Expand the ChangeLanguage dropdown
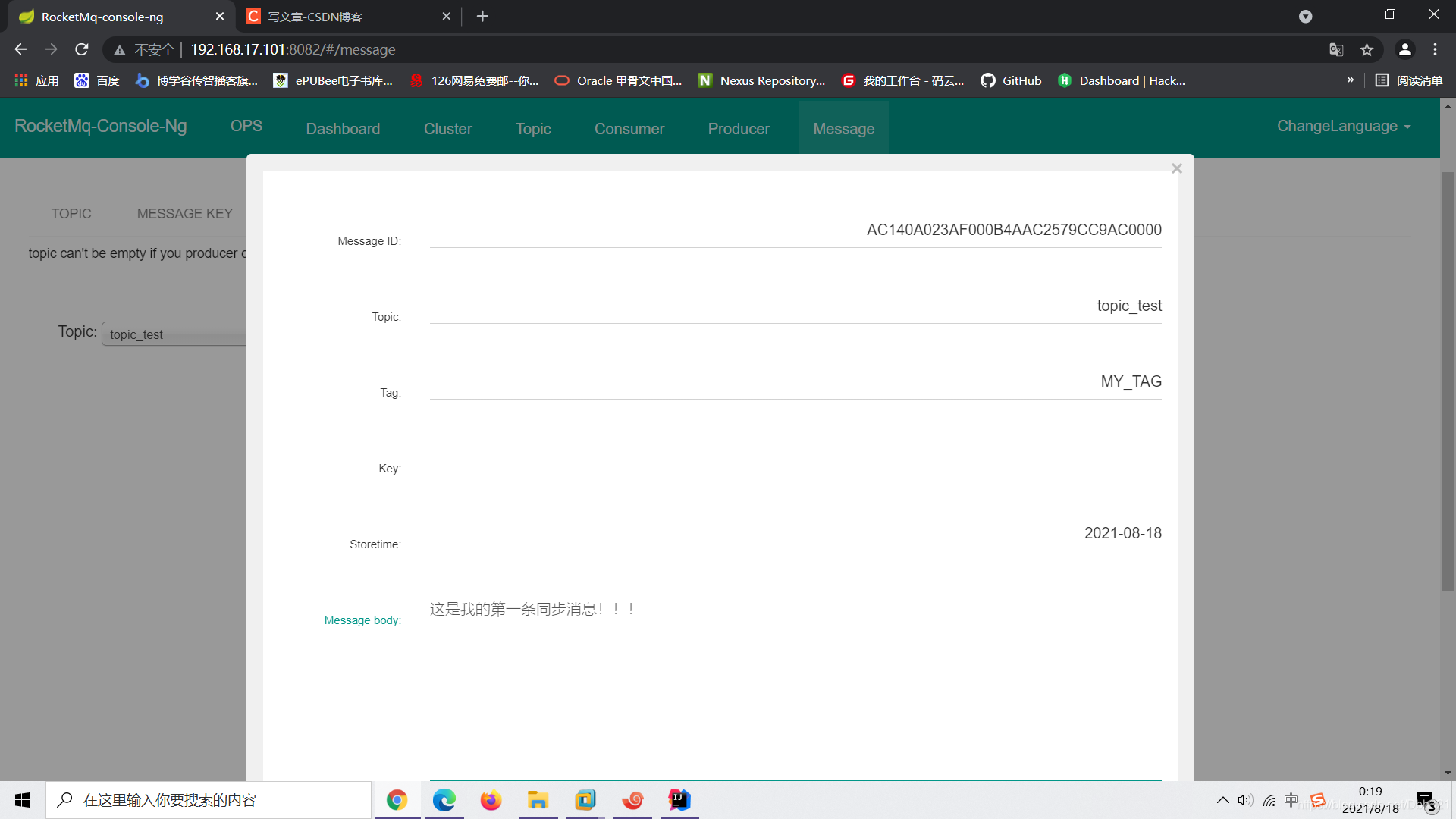 pyautogui.click(x=1343, y=127)
